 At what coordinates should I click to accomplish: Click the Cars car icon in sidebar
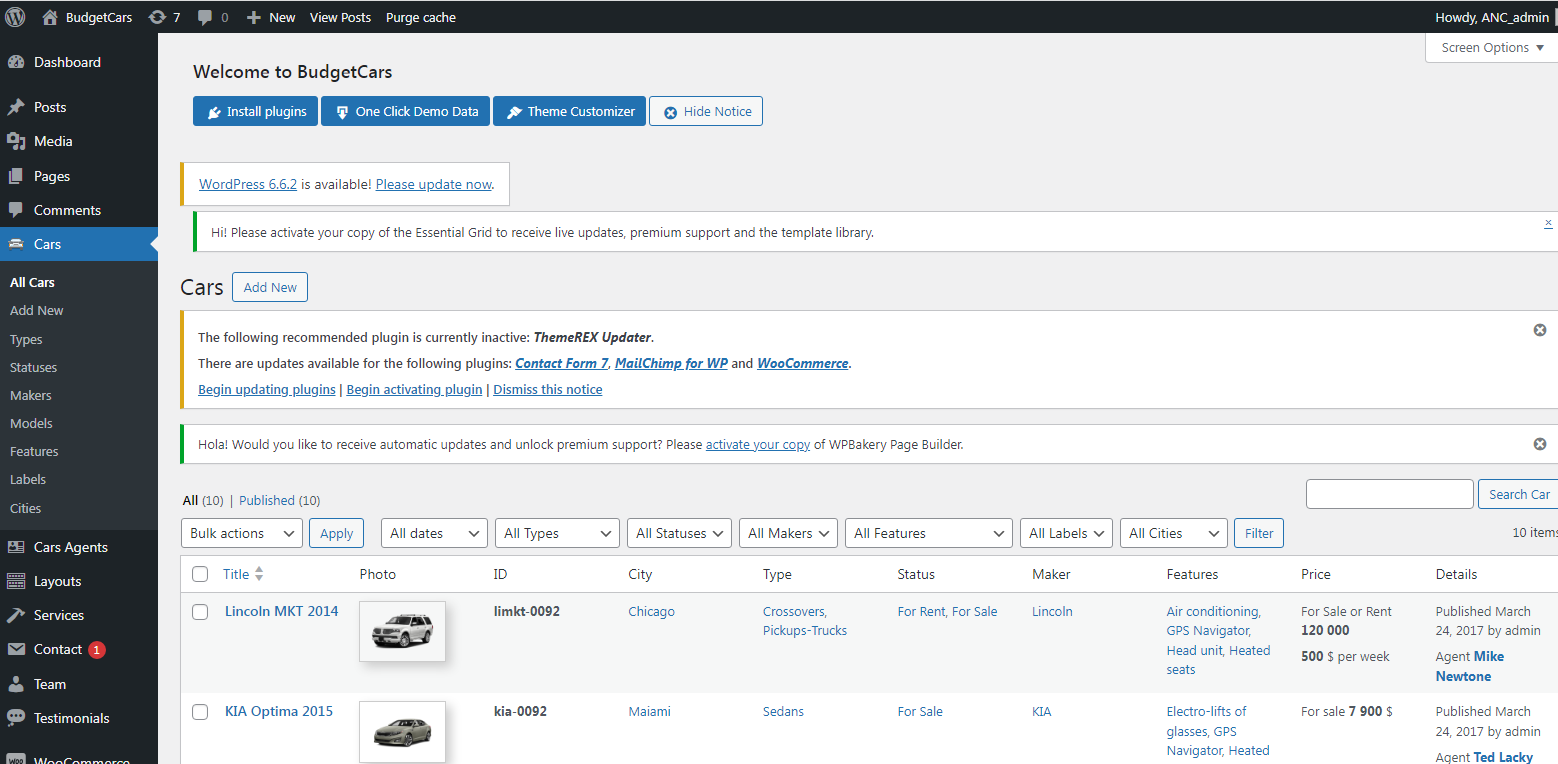(16, 244)
